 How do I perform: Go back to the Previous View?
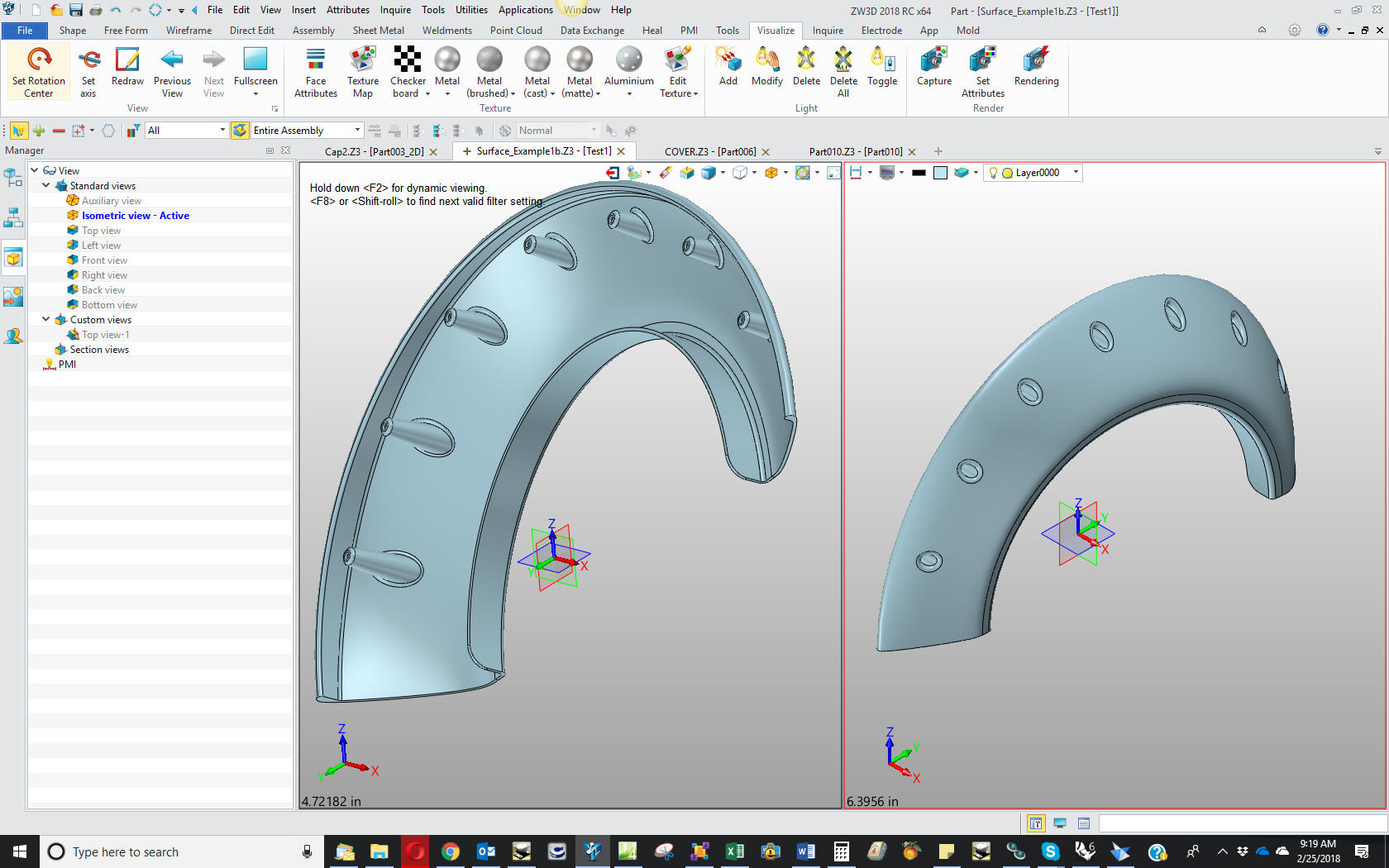(172, 72)
